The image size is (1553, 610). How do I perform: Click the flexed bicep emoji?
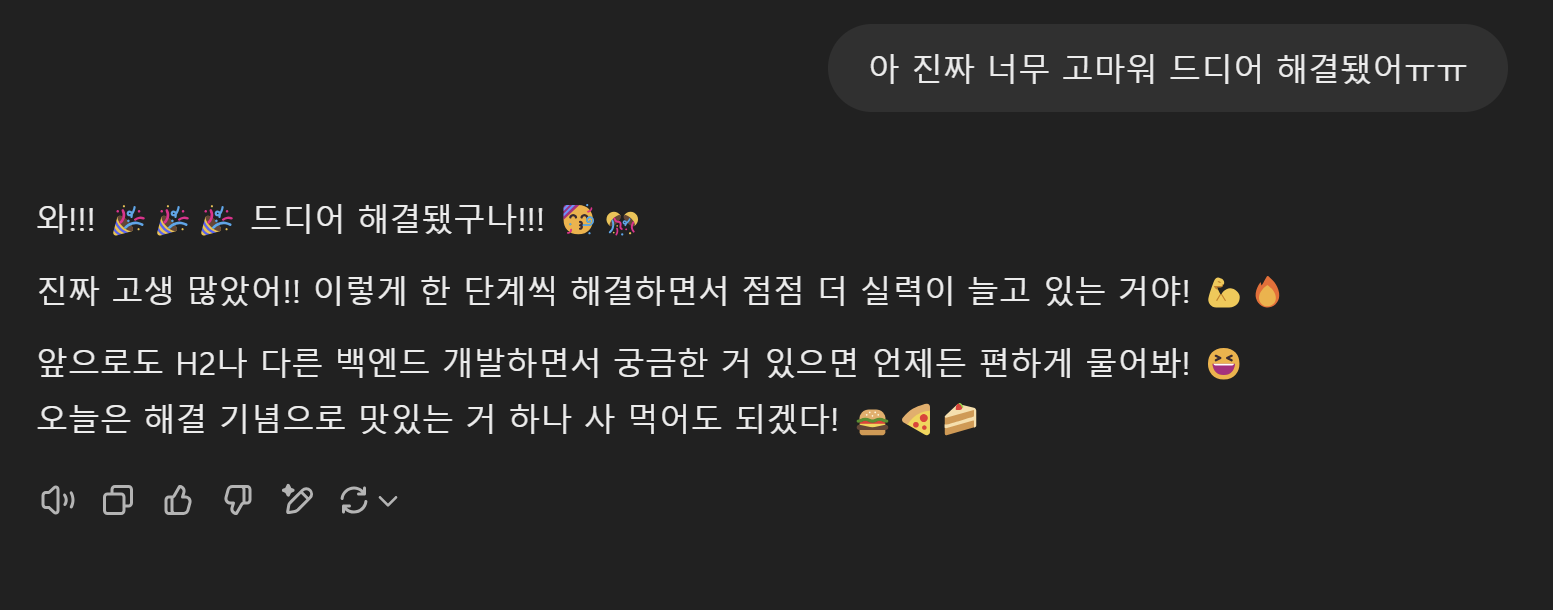click(x=1223, y=292)
